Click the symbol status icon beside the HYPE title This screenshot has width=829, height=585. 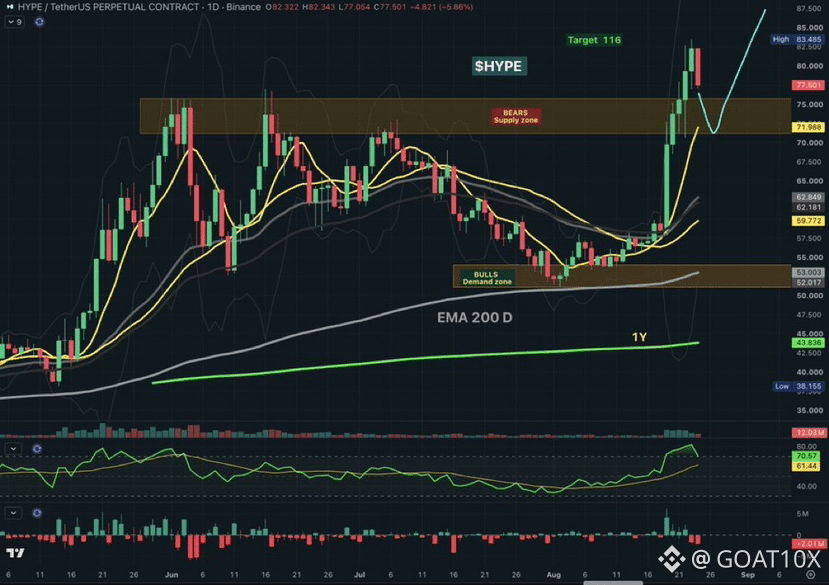click(x=10, y=7)
